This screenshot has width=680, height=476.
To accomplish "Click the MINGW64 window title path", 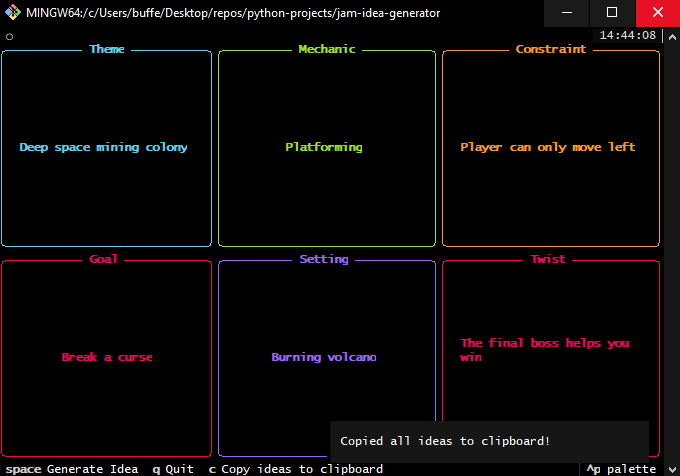I will click(x=233, y=13).
